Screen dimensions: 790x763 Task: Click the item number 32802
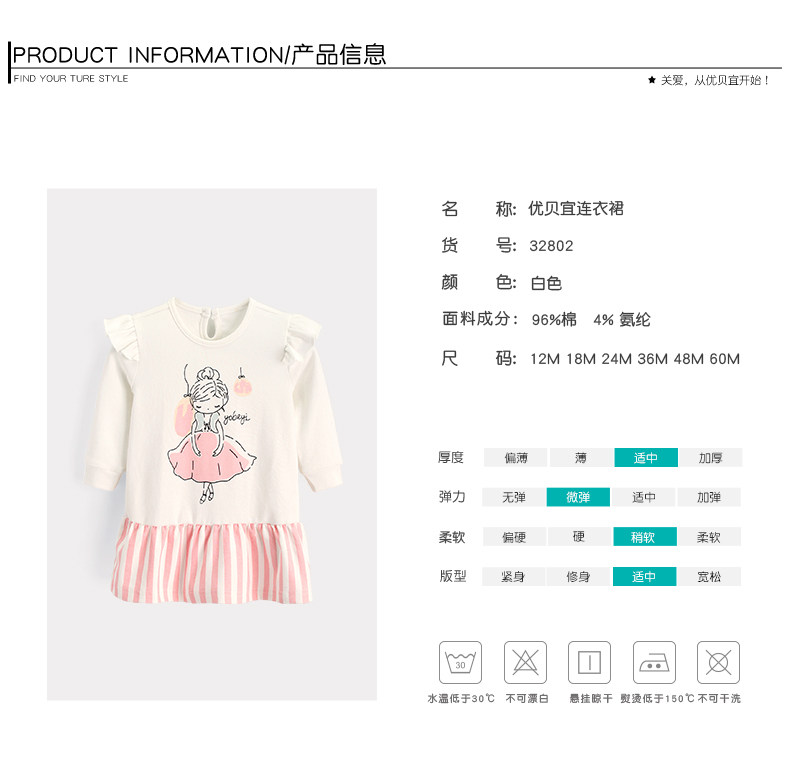[551, 246]
